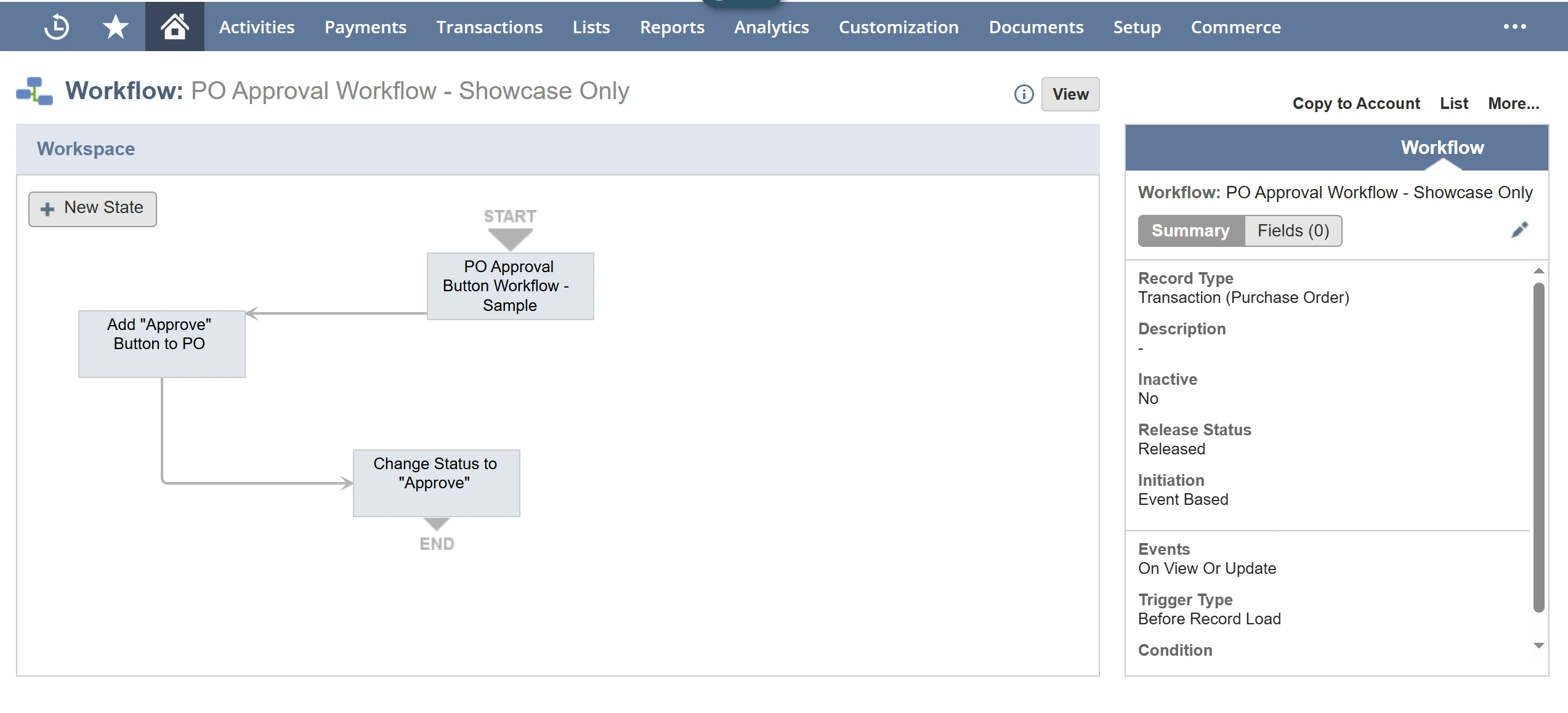
Task: Click the workflow diagram icon by title
Action: tap(34, 91)
